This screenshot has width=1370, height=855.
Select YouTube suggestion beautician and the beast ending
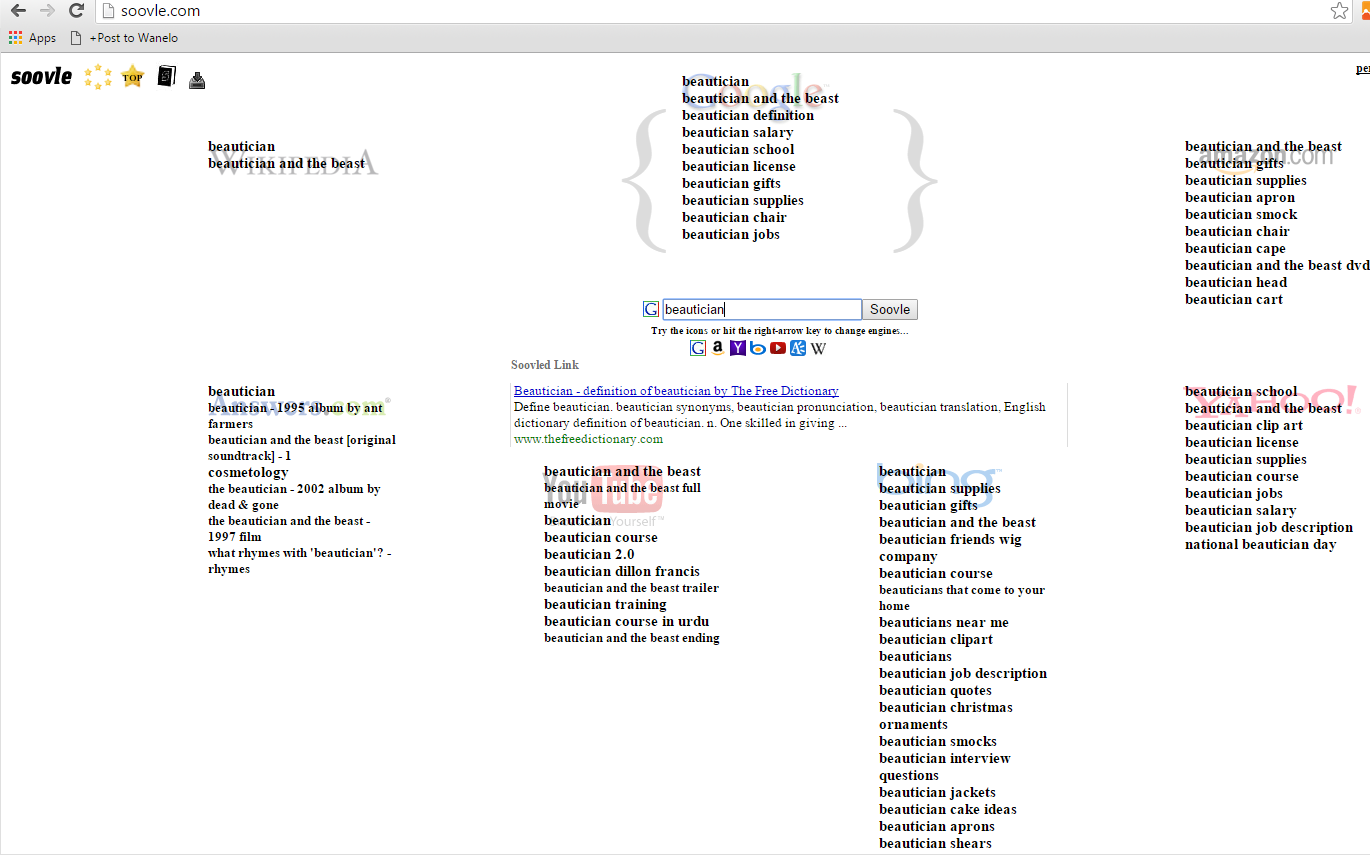point(632,638)
